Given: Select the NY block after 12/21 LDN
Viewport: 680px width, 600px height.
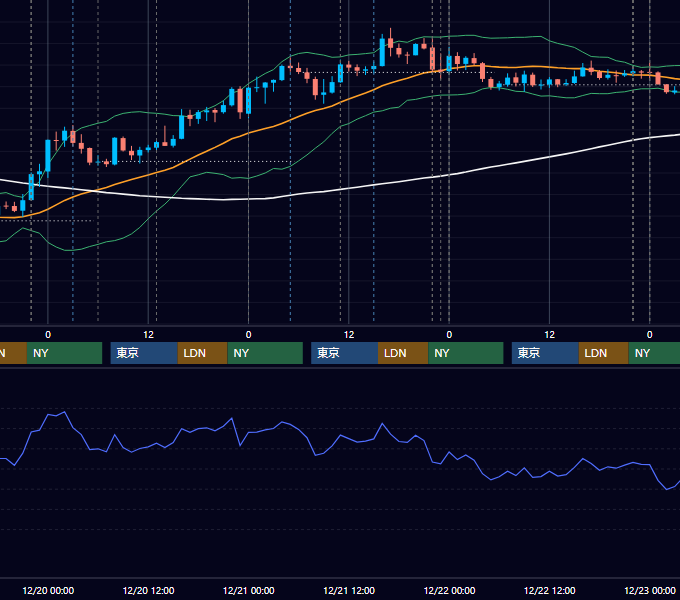Looking at the screenshot, I should click(466, 353).
